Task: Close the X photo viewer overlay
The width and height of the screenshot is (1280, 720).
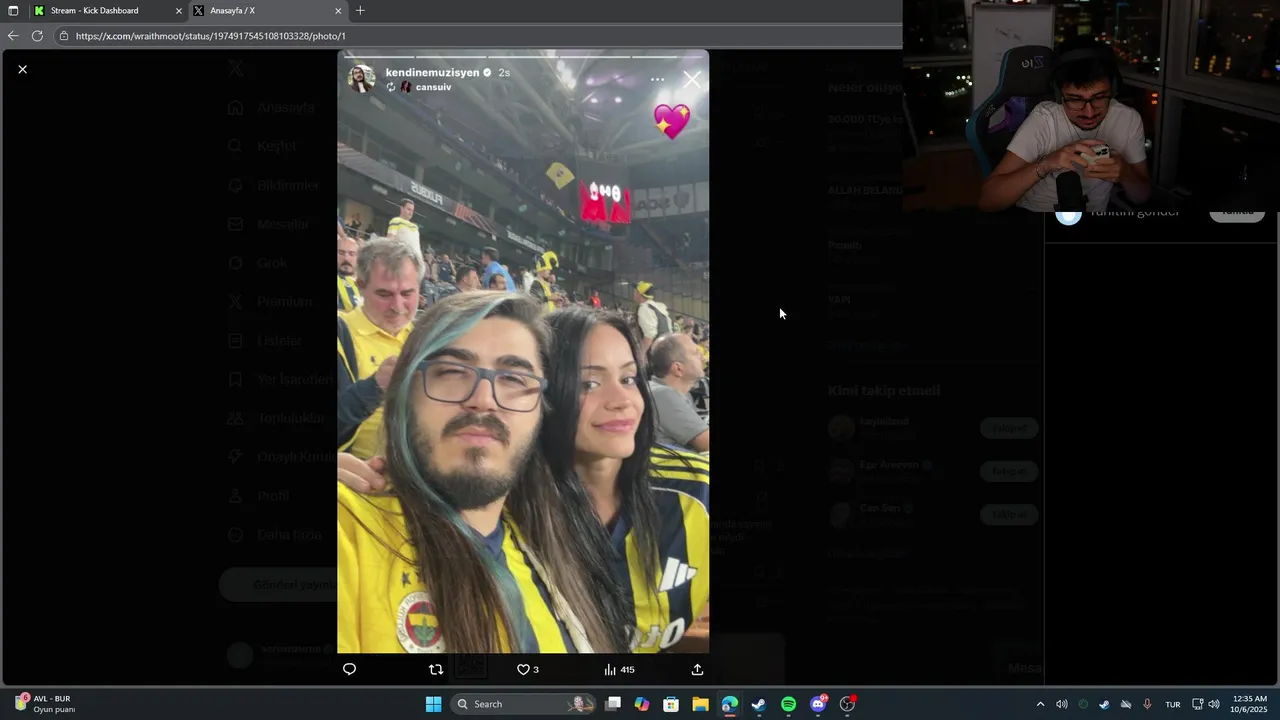Action: click(22, 69)
